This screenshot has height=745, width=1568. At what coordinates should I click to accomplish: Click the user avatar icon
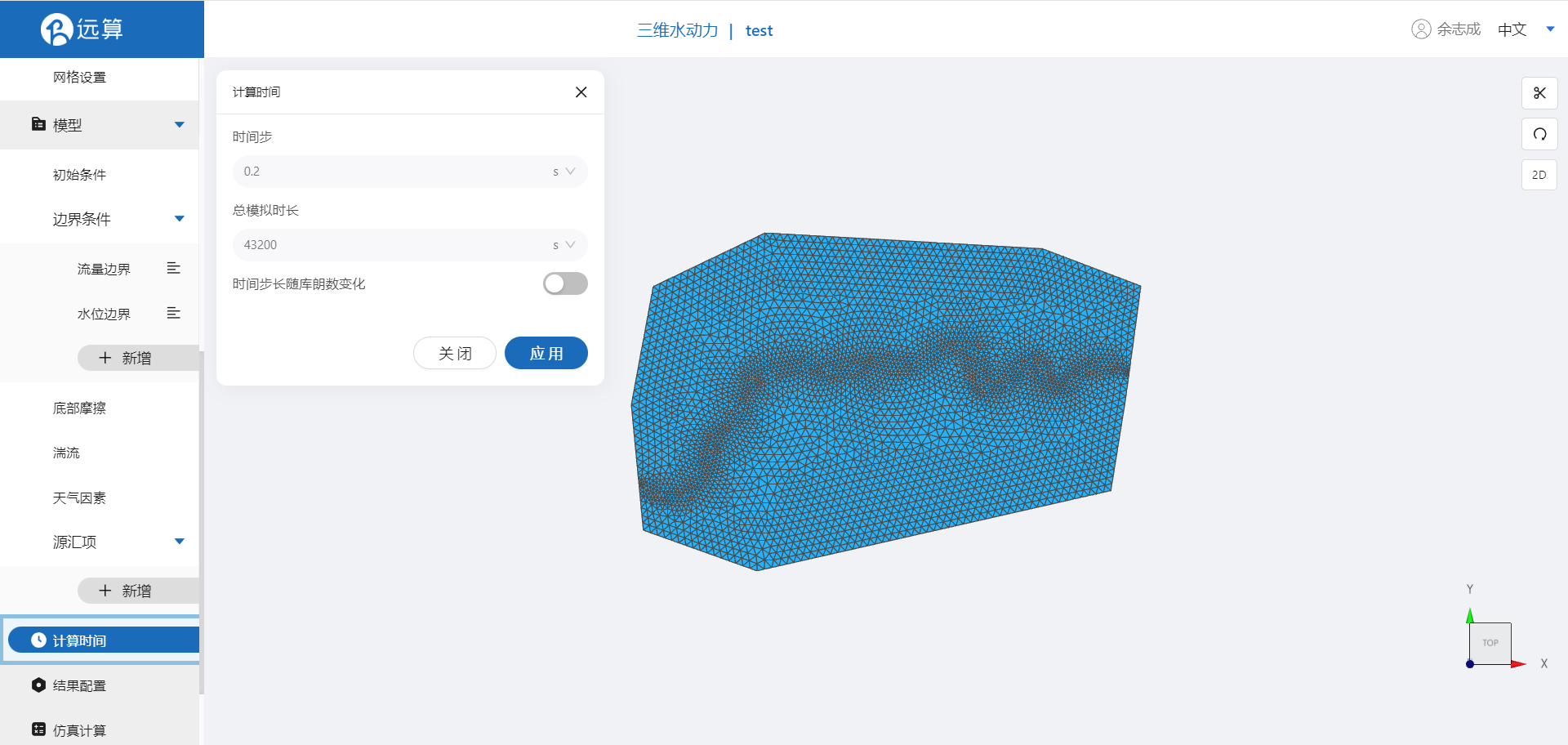click(x=1421, y=29)
